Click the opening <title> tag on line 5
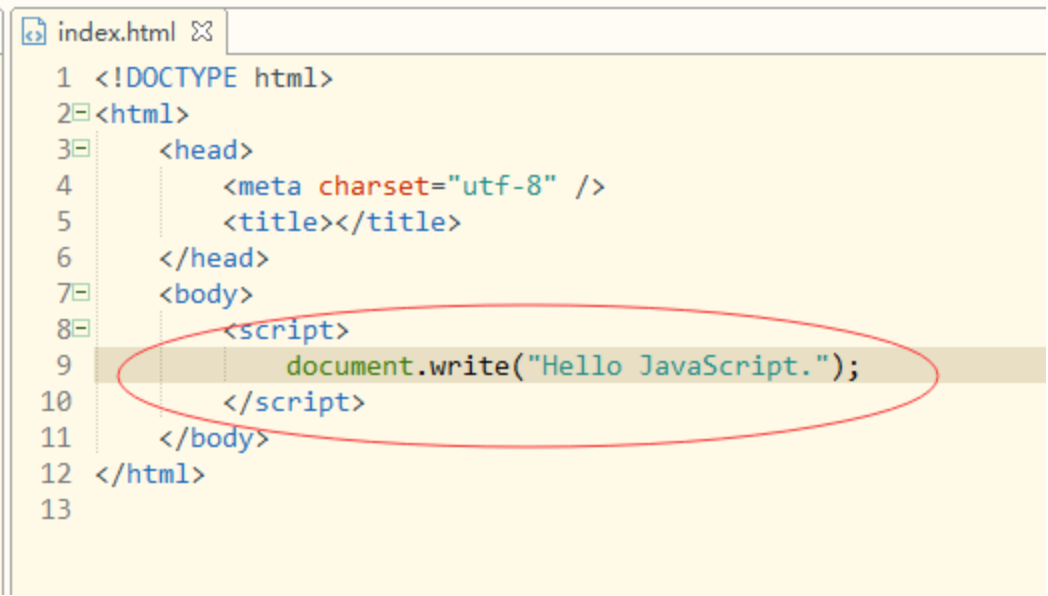1048x596 pixels. [x=278, y=222]
